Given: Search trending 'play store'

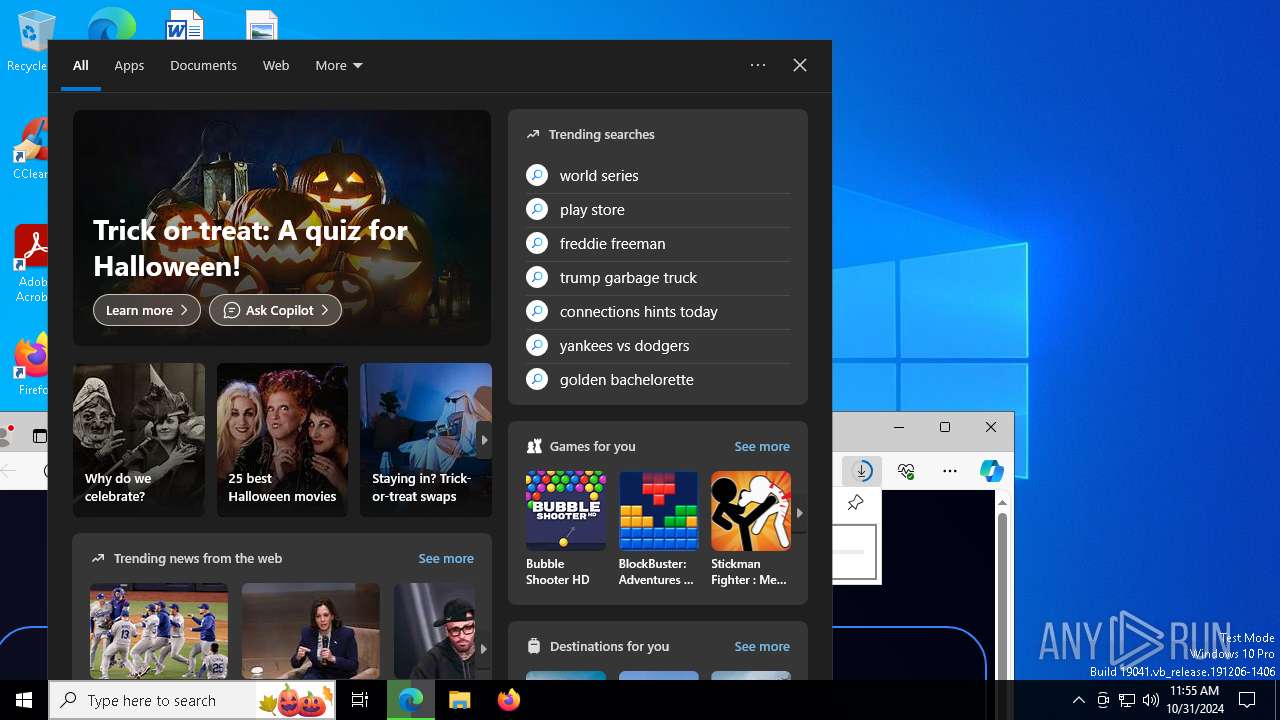Looking at the screenshot, I should click(x=658, y=210).
